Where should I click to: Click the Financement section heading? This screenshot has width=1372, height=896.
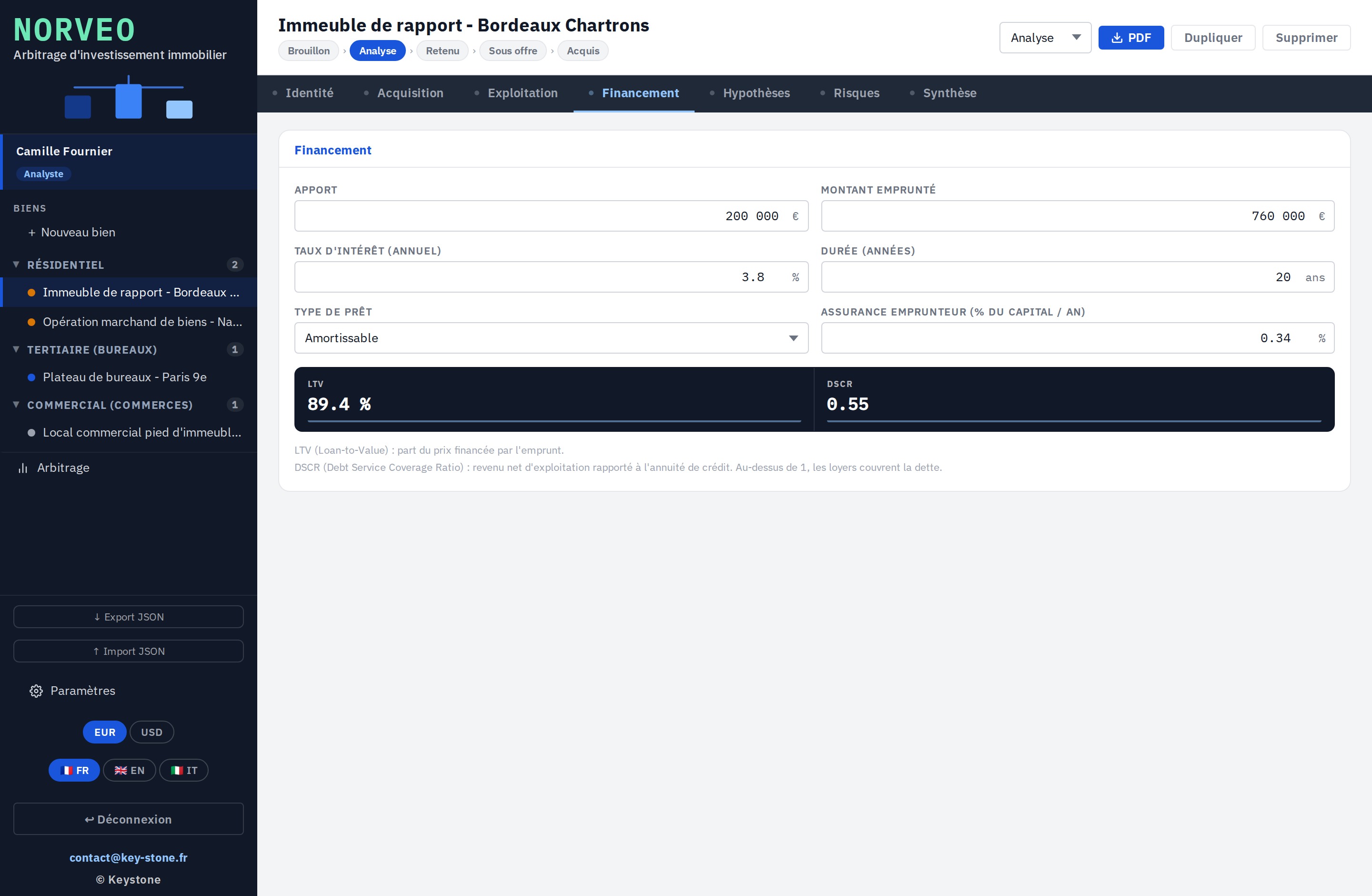[x=333, y=150]
